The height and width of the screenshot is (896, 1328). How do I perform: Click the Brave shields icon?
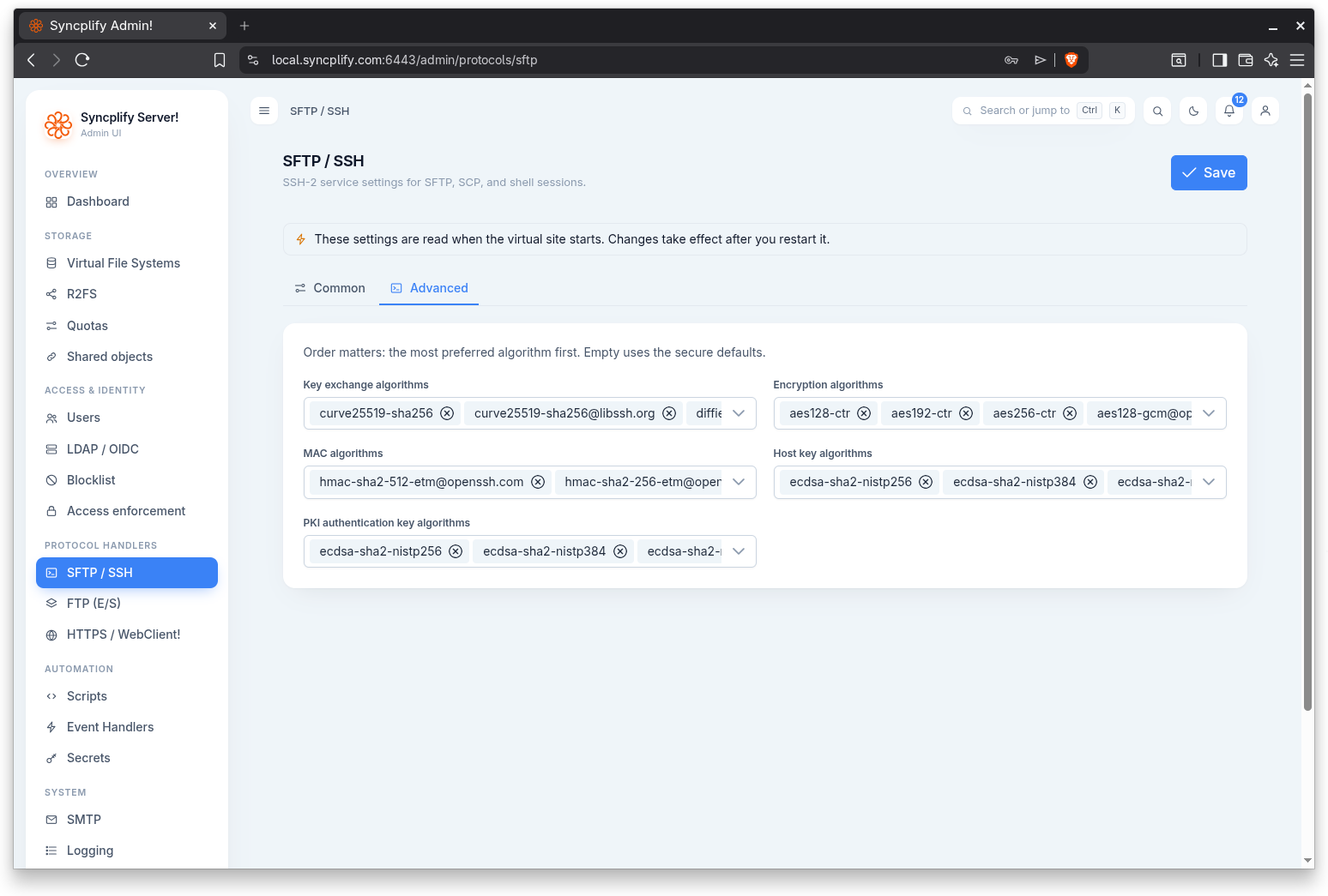1071,60
